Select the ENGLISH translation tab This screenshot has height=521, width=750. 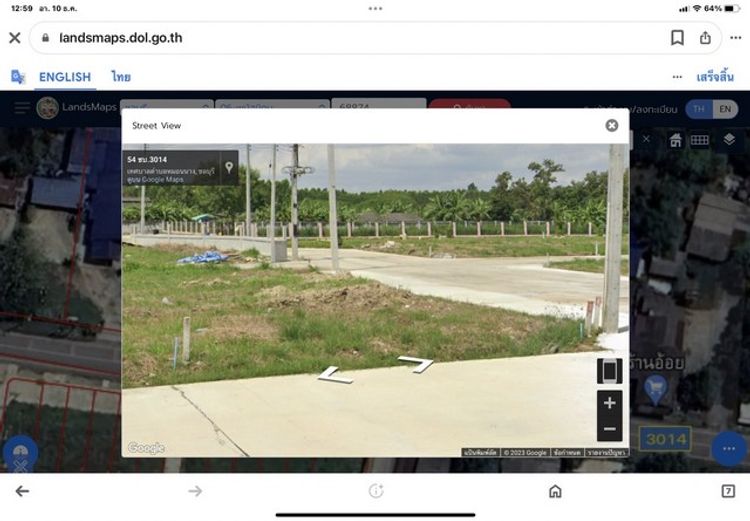click(65, 77)
